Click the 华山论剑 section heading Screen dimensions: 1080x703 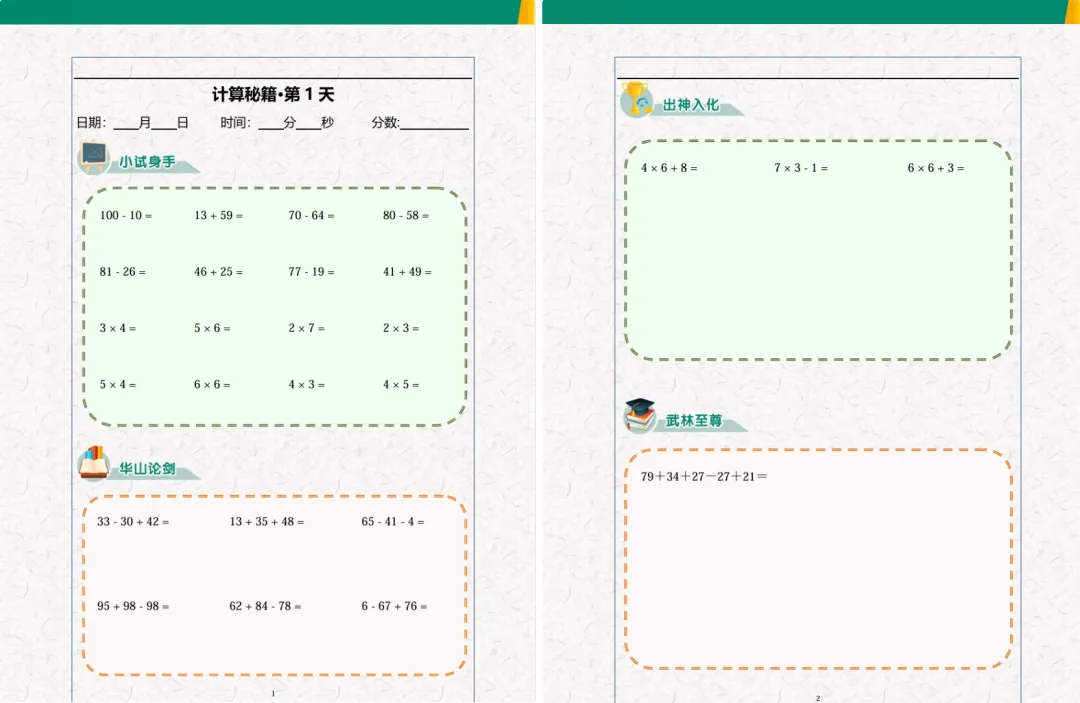click(x=147, y=469)
